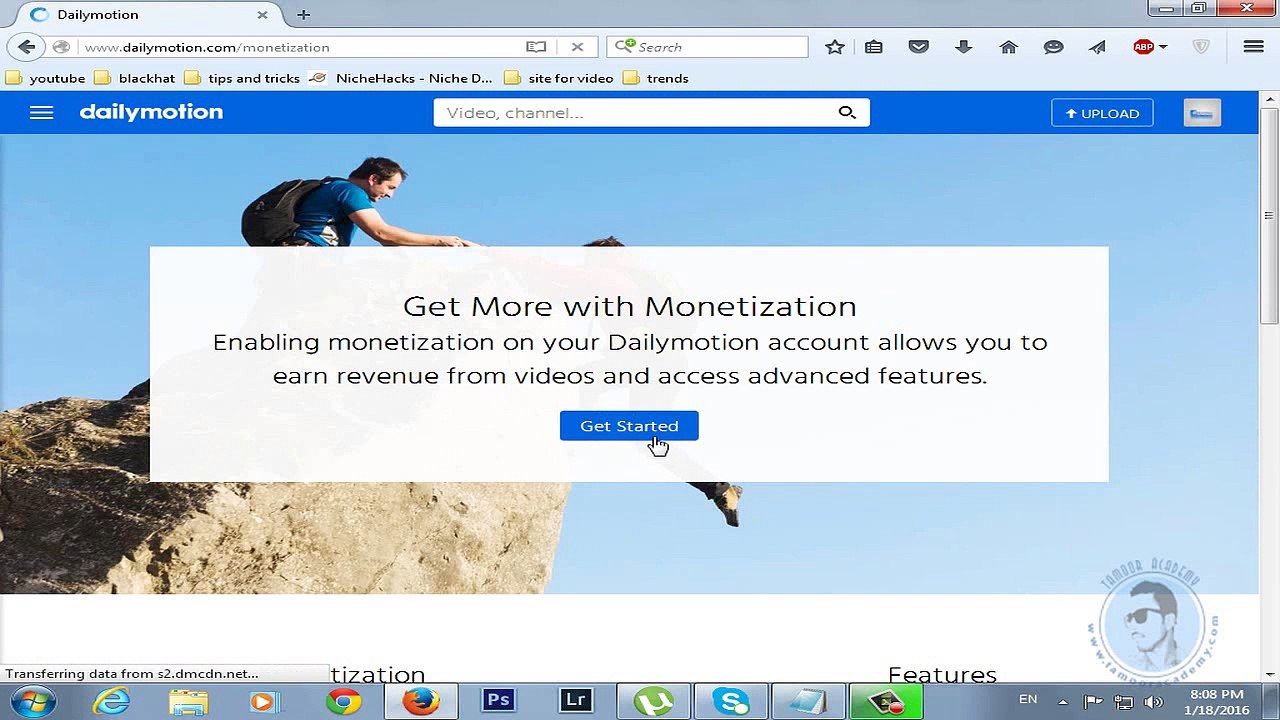Open a new browser tab
The image size is (1280, 720).
tap(303, 15)
